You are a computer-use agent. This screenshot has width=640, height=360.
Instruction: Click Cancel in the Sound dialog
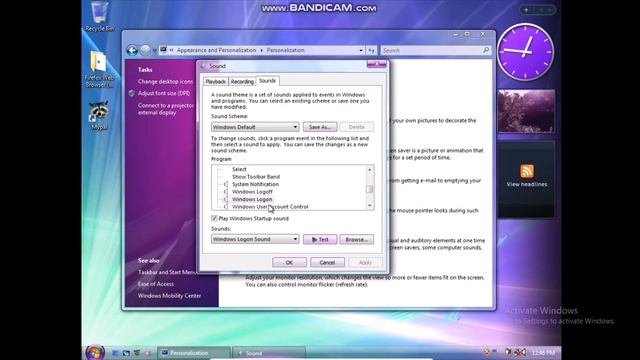point(327,262)
